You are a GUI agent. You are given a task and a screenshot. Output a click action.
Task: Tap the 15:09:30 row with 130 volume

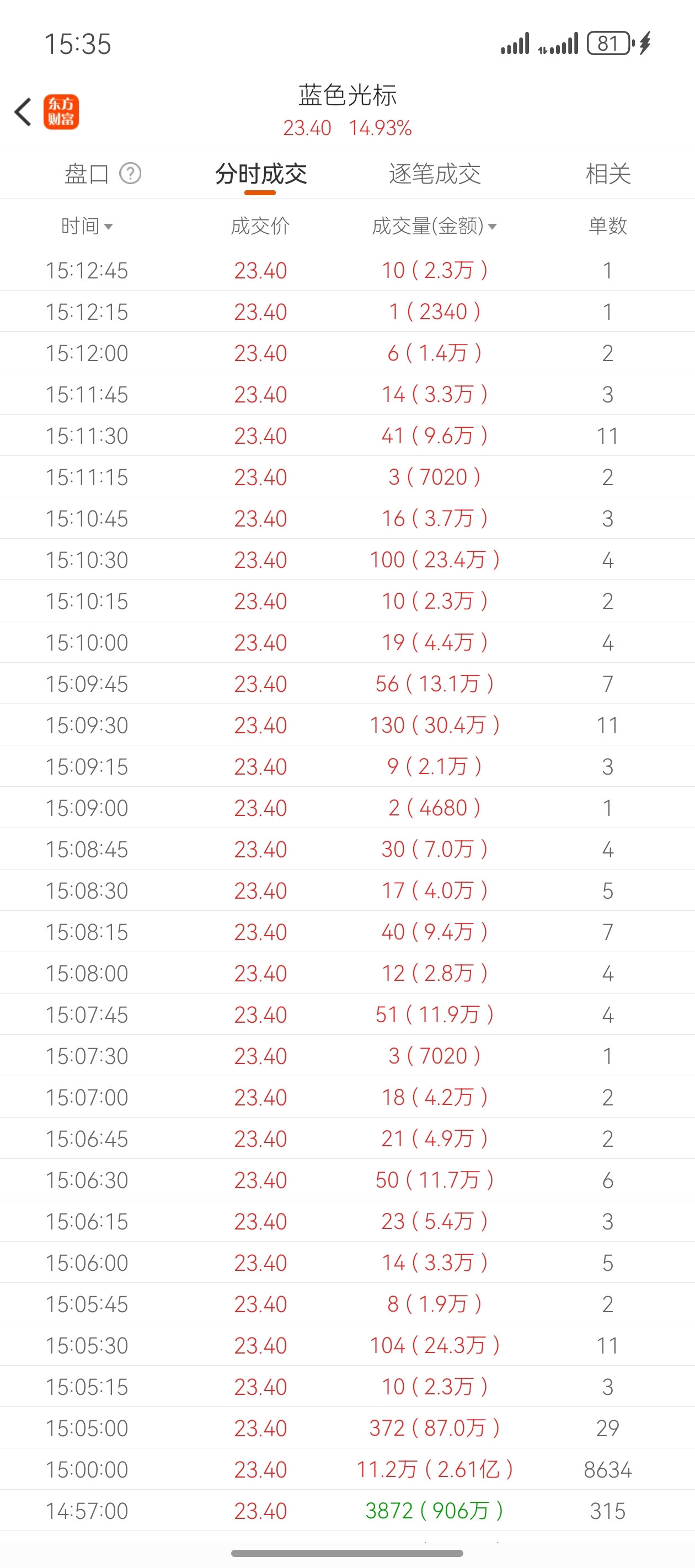347,725
